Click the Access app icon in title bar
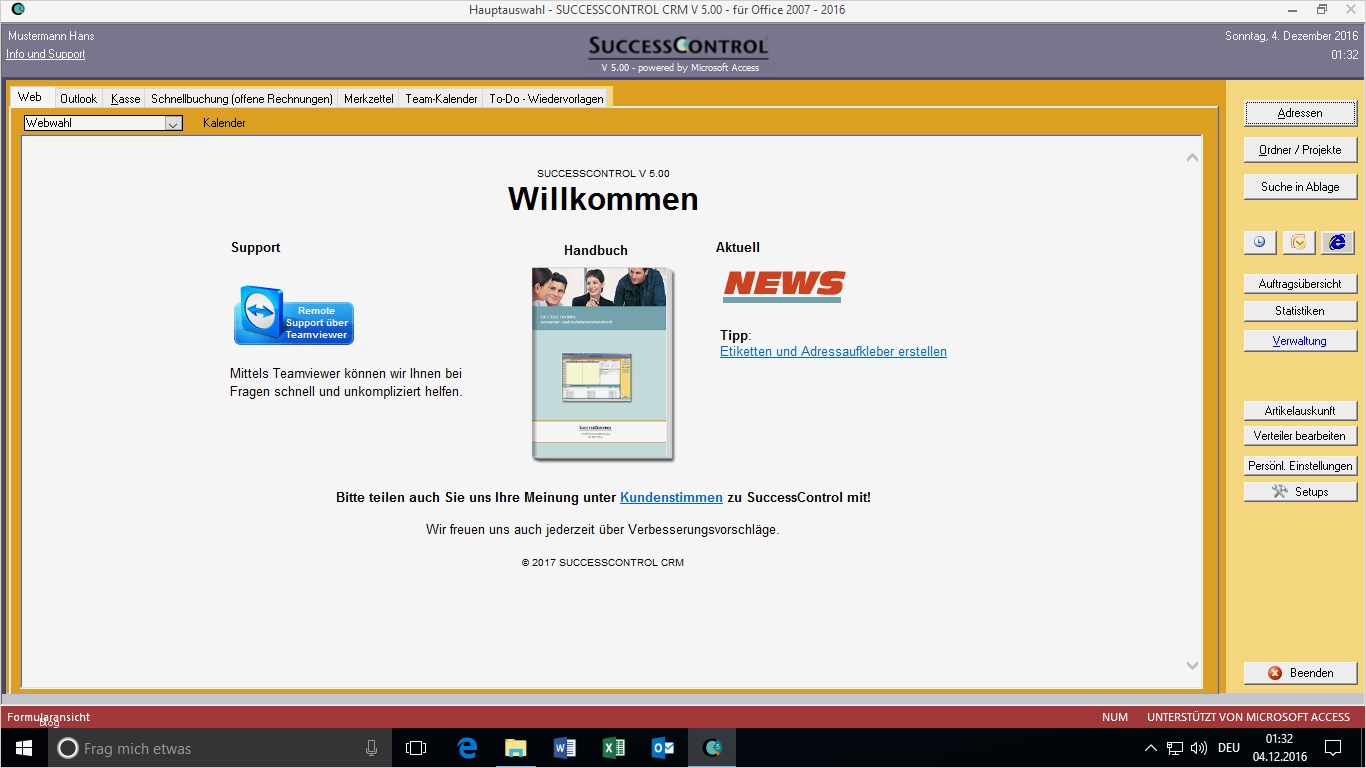 pos(17,9)
